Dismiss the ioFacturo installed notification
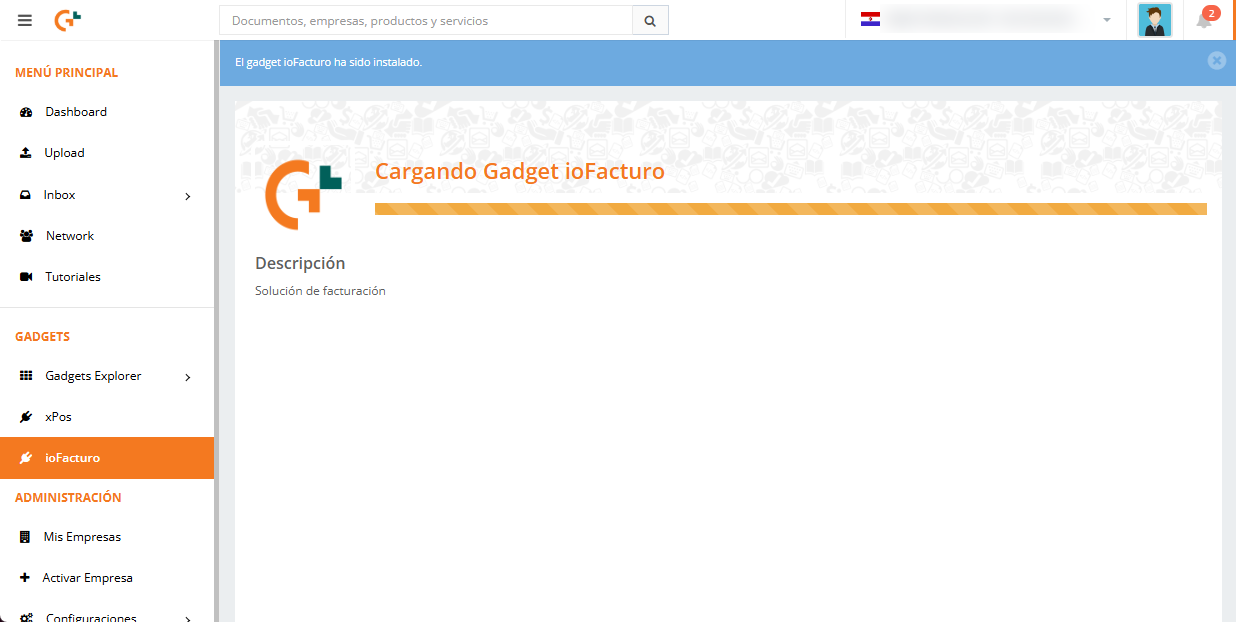Image resolution: width=1236 pixels, height=622 pixels. (1216, 60)
